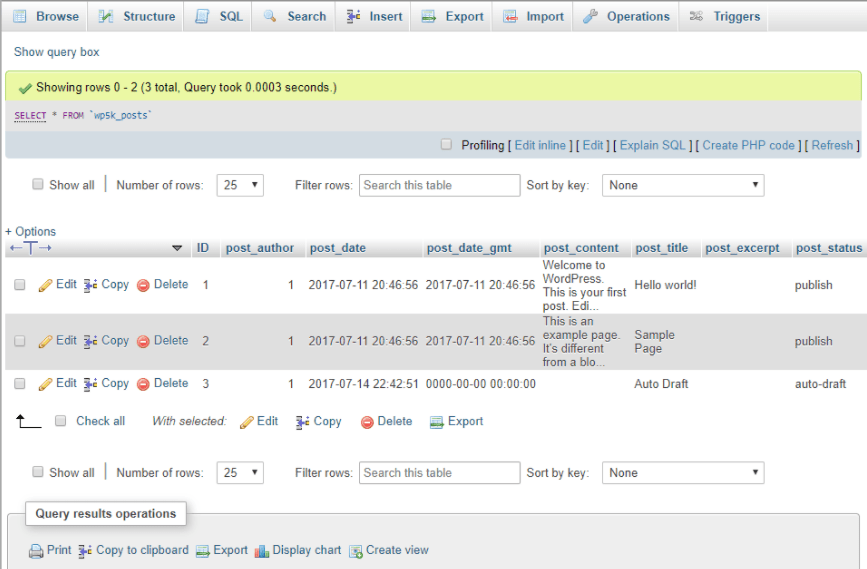Click the Copy to clipboard icon
Image resolution: width=867 pixels, height=569 pixels.
point(85,551)
